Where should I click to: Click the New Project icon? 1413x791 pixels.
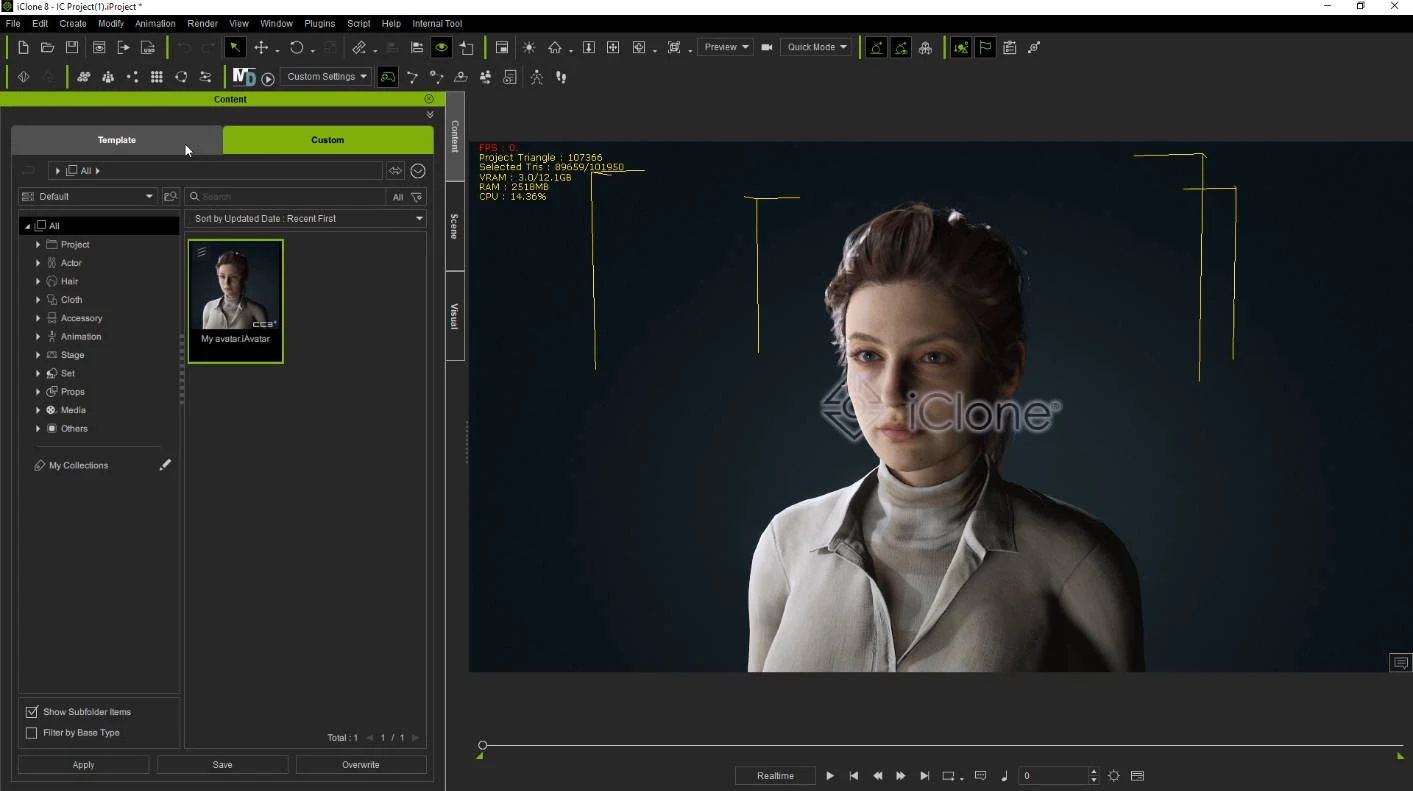pyautogui.click(x=23, y=47)
